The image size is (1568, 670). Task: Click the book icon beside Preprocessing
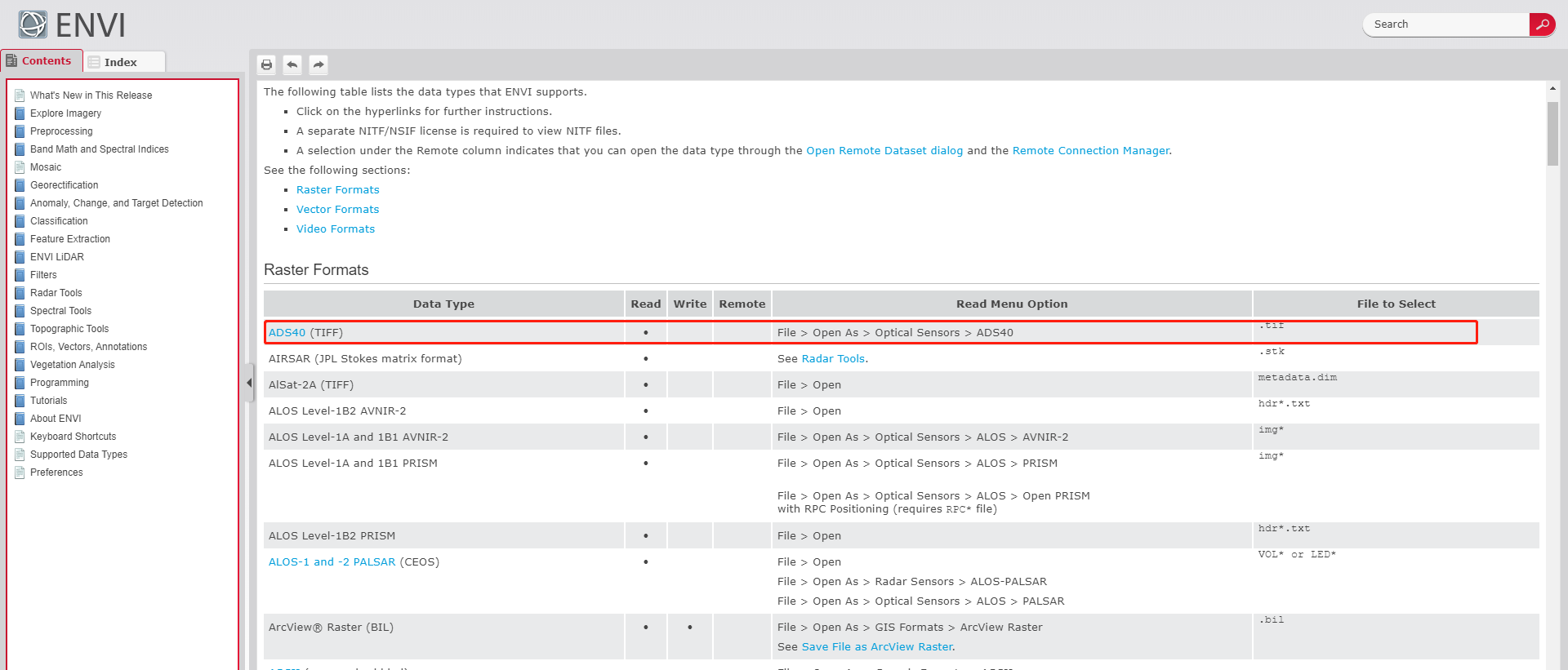pos(20,131)
